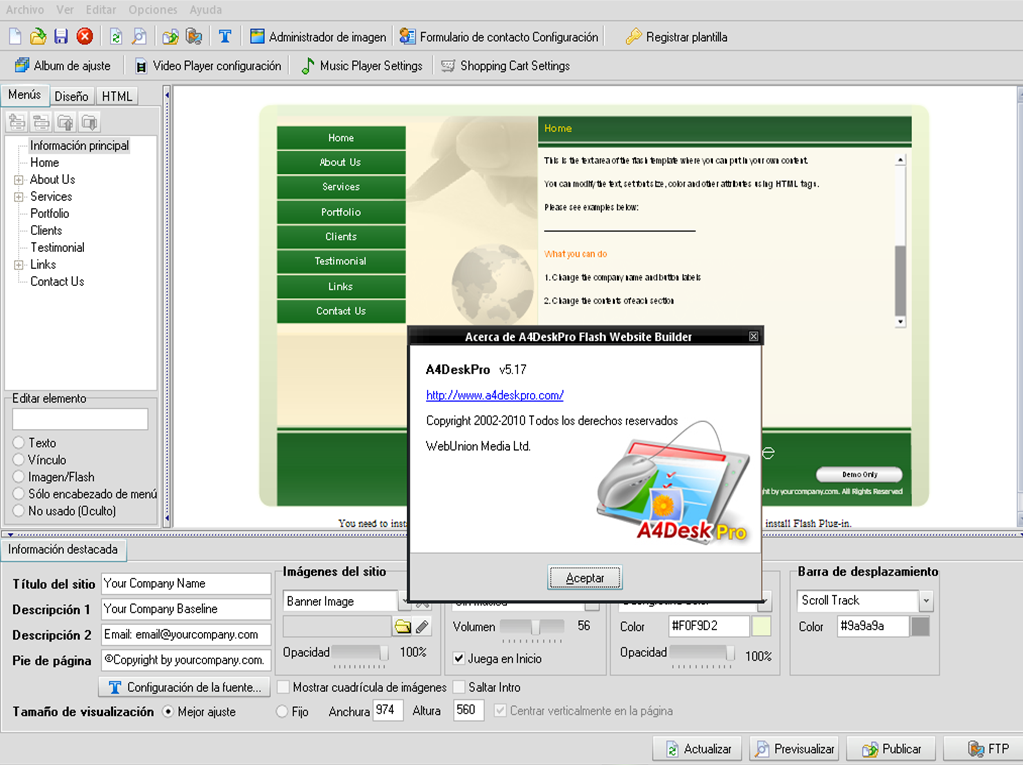Click the red X close project icon
This screenshot has height=765, width=1023.
[x=85, y=37]
